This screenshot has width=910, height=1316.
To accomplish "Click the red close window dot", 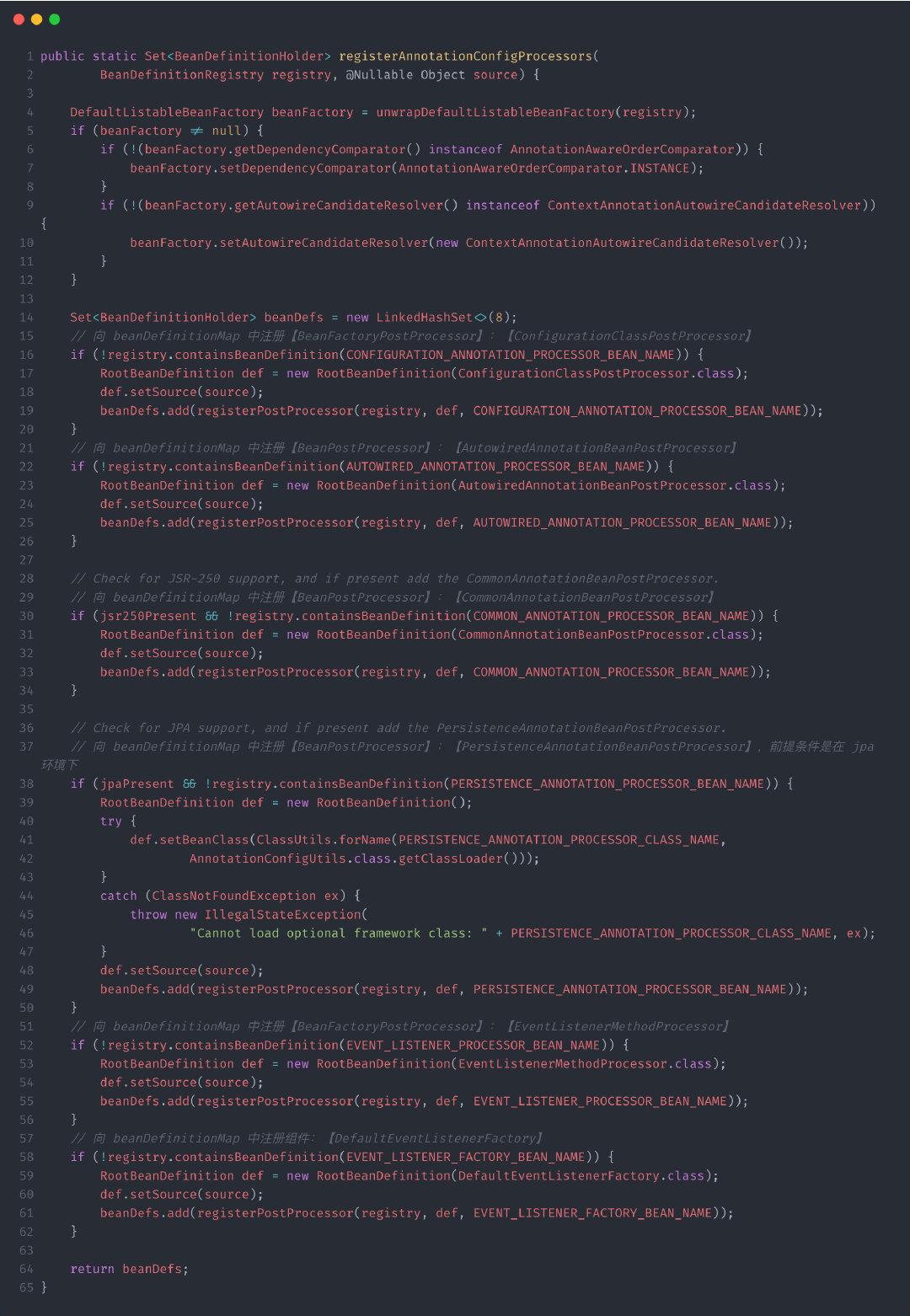I will [x=19, y=19].
